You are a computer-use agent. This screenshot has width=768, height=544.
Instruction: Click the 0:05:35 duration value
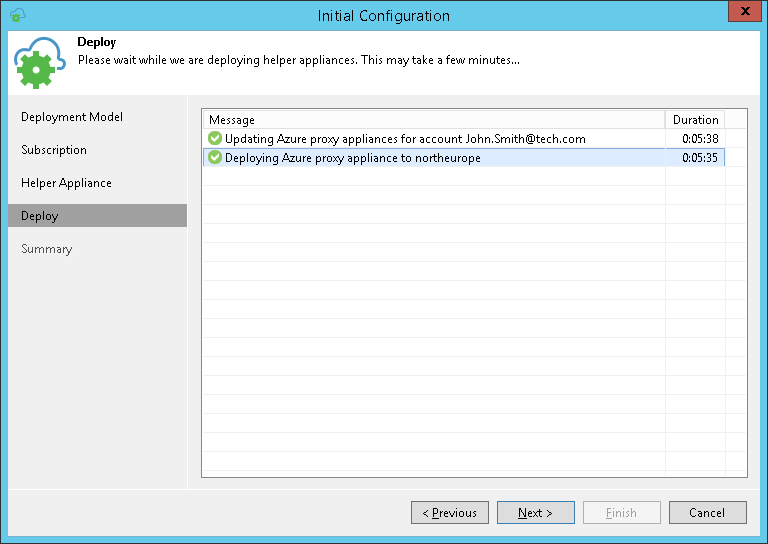pyautogui.click(x=700, y=158)
